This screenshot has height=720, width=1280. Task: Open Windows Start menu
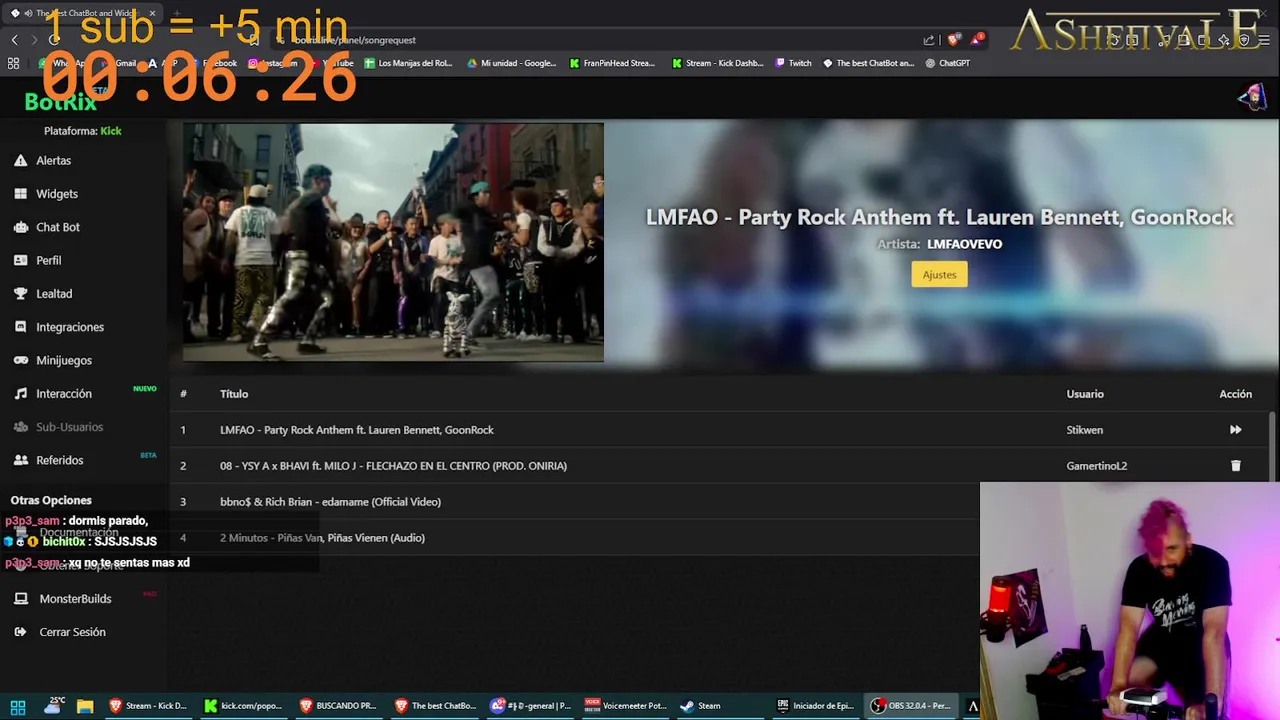[18, 706]
